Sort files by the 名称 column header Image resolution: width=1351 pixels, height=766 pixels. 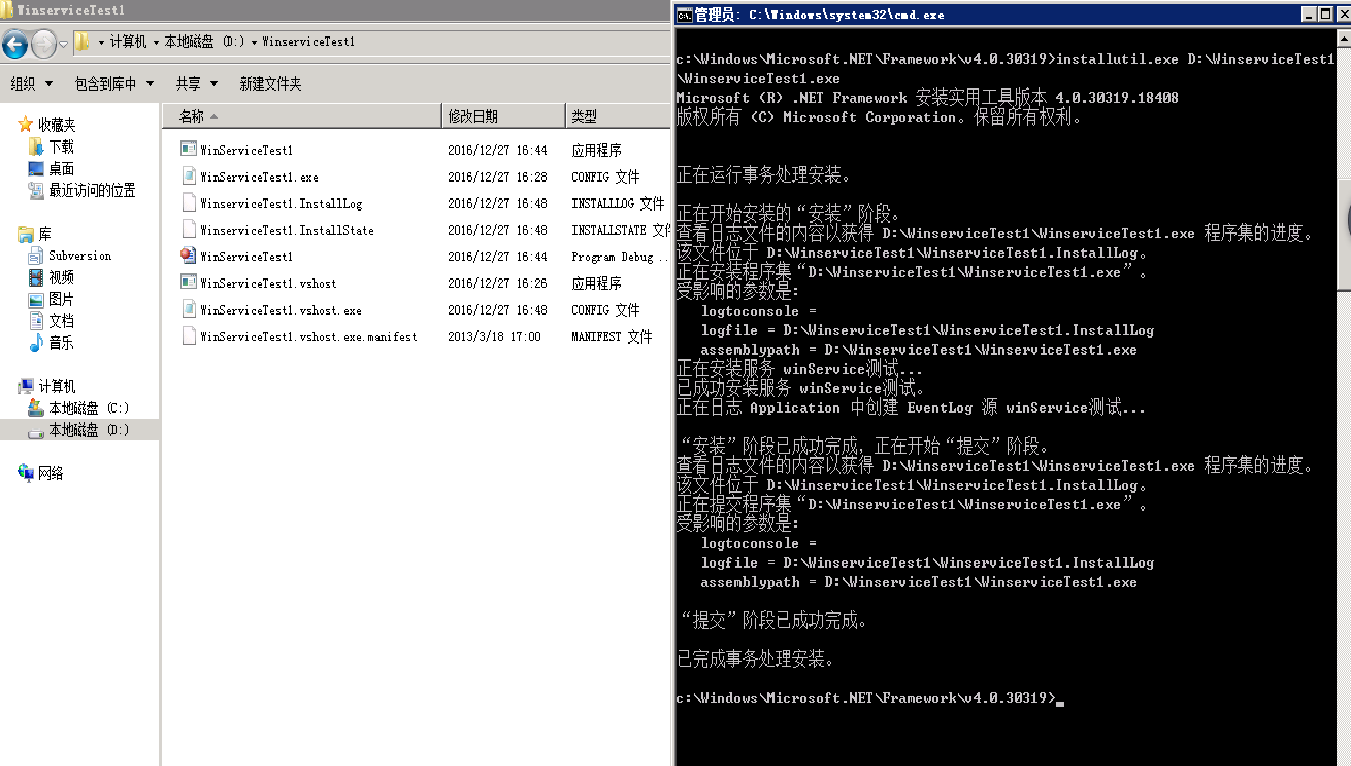click(x=301, y=116)
